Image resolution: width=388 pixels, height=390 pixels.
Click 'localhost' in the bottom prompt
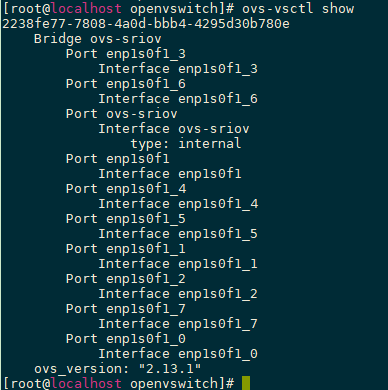click(86, 383)
